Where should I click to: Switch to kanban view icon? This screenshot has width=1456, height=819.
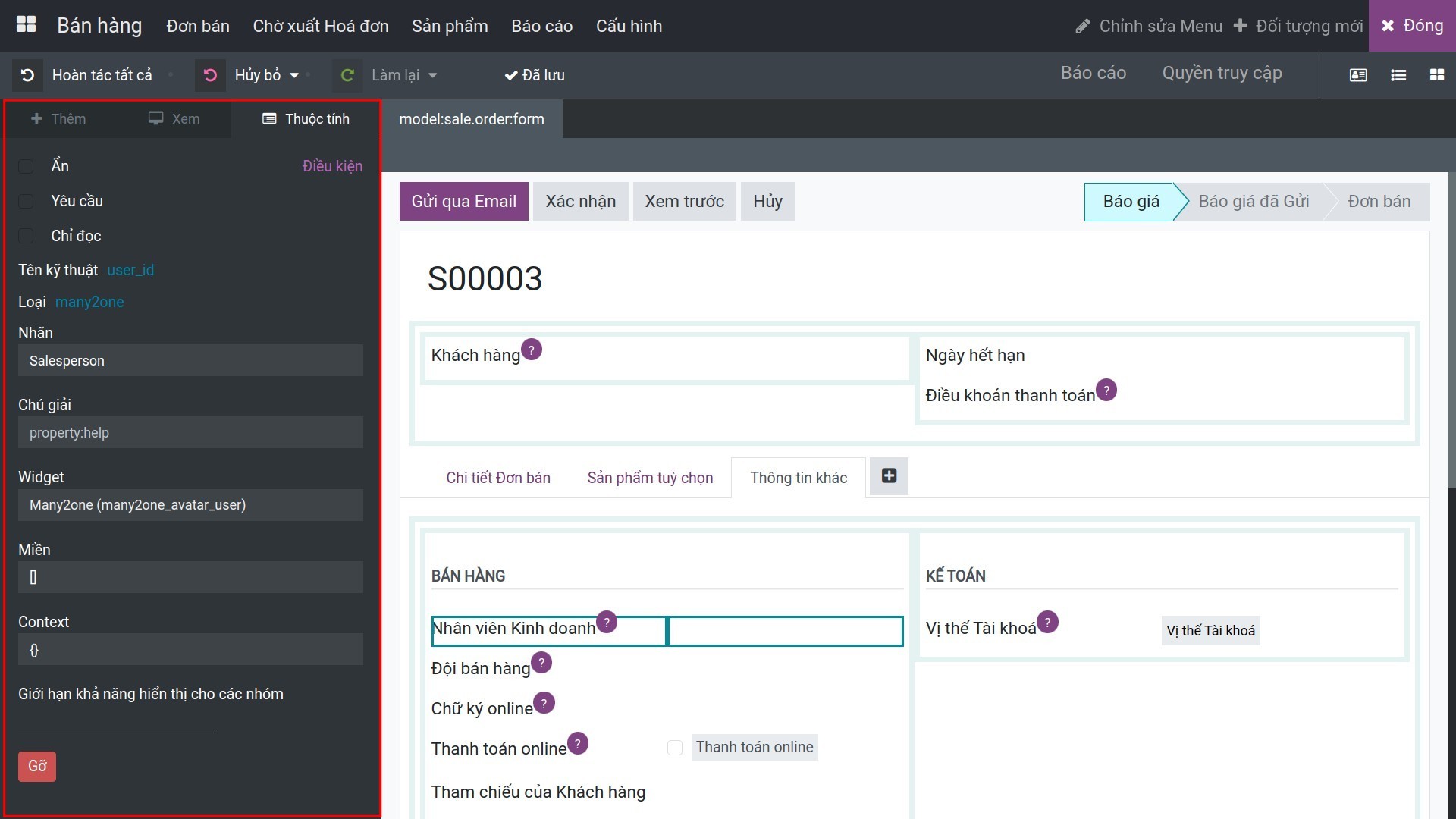click(1437, 75)
